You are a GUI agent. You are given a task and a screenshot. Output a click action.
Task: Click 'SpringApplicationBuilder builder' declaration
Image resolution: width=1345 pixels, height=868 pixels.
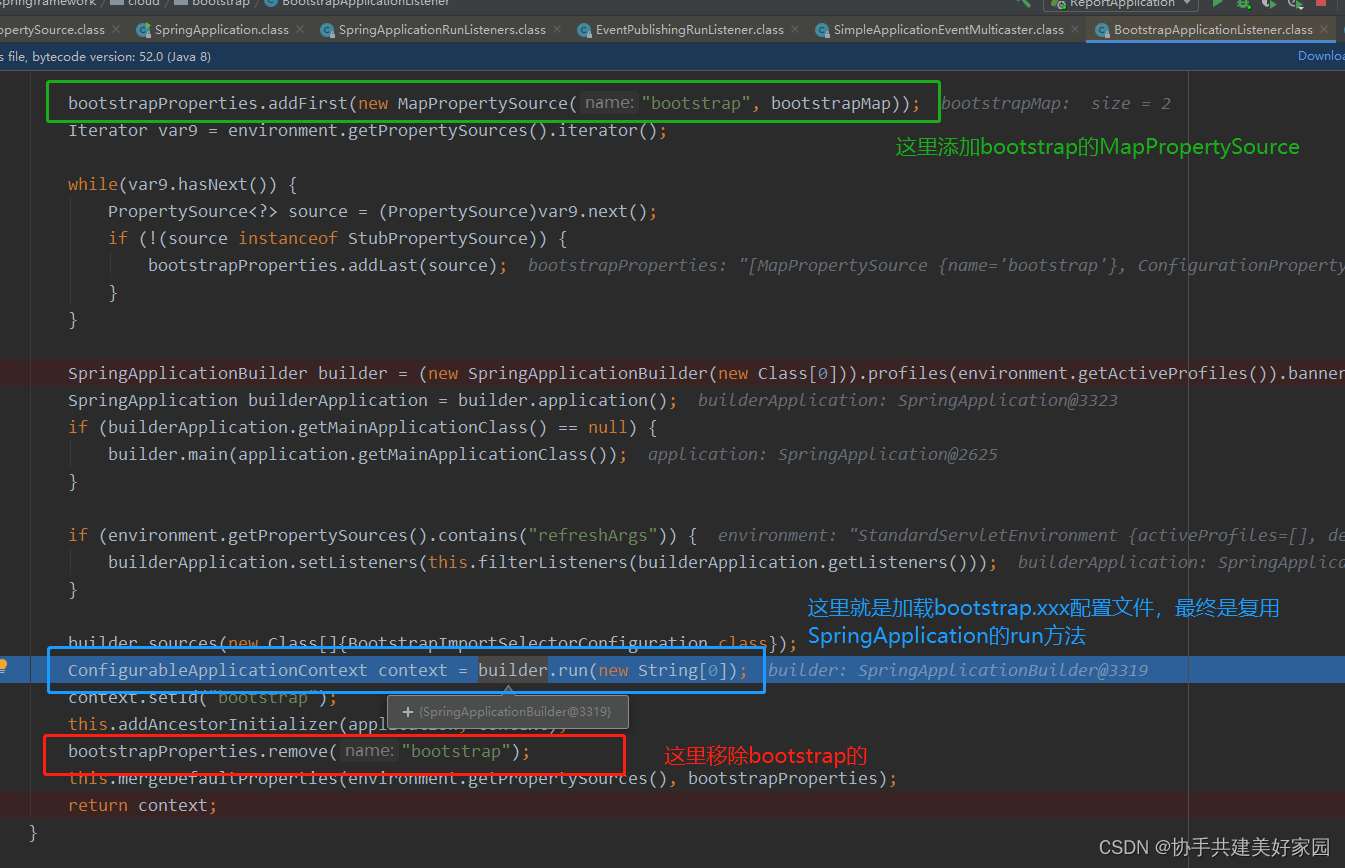[x=228, y=373]
